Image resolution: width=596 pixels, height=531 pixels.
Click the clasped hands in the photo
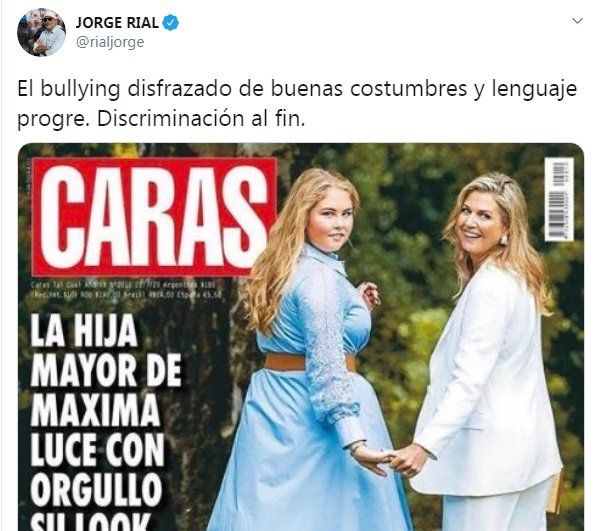395,458
